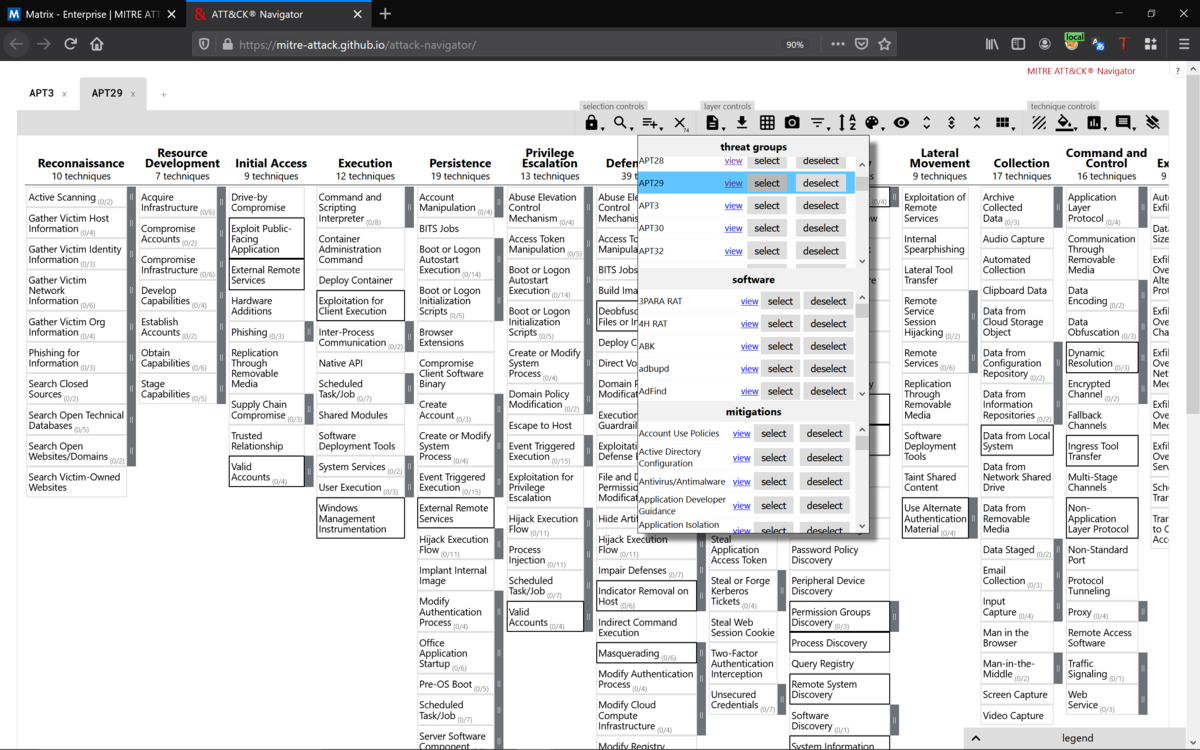Open help question mark icon
The image size is (1200, 750).
(1177, 71)
